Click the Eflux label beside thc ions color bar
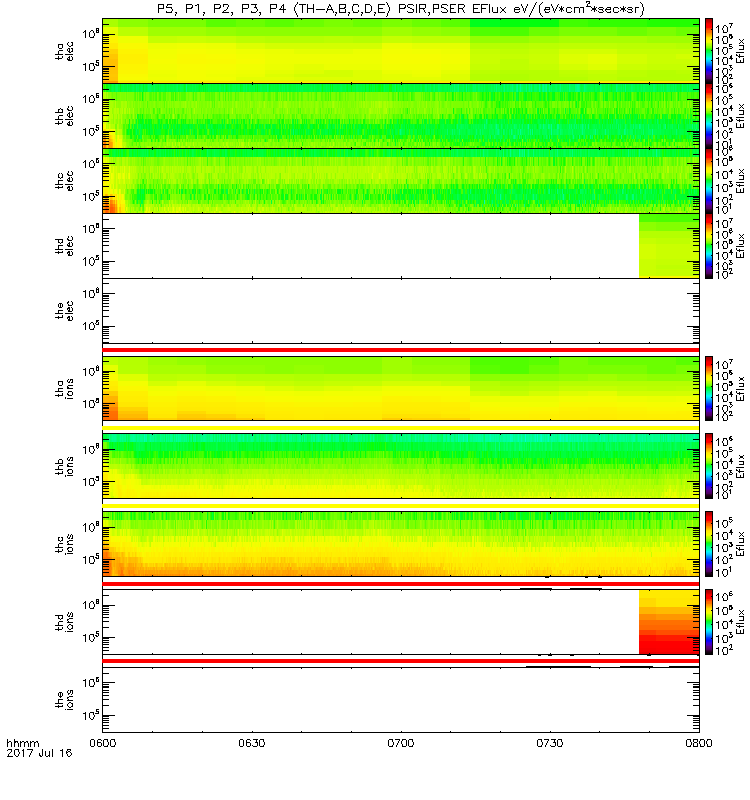The width and height of the screenshot is (750, 800). click(x=740, y=544)
